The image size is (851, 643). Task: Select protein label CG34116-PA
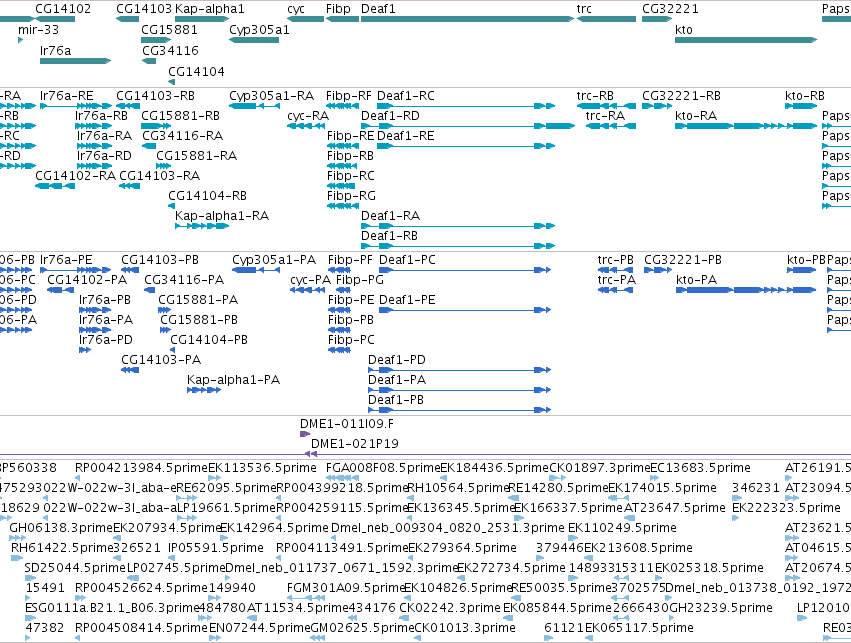point(184,280)
